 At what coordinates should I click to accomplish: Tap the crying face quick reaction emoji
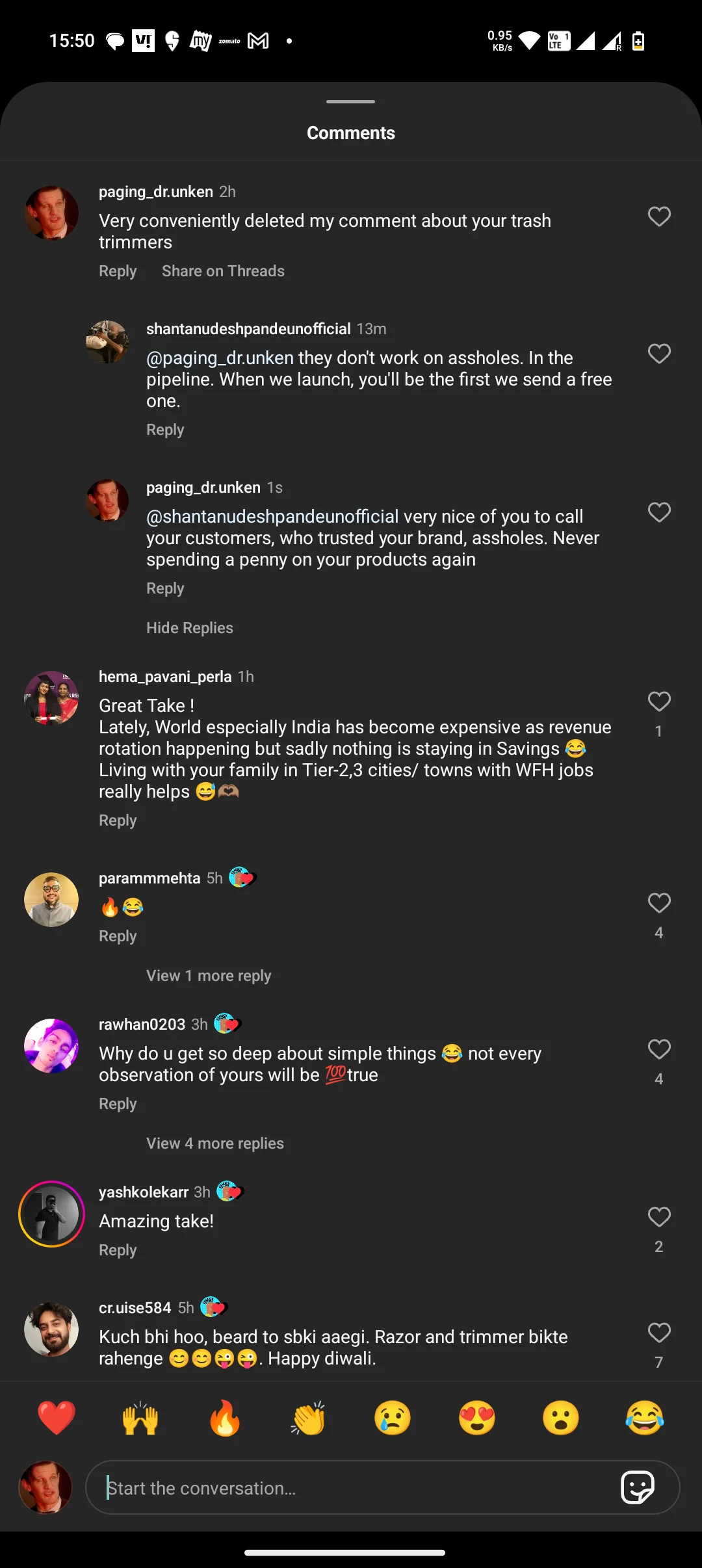tap(393, 1418)
